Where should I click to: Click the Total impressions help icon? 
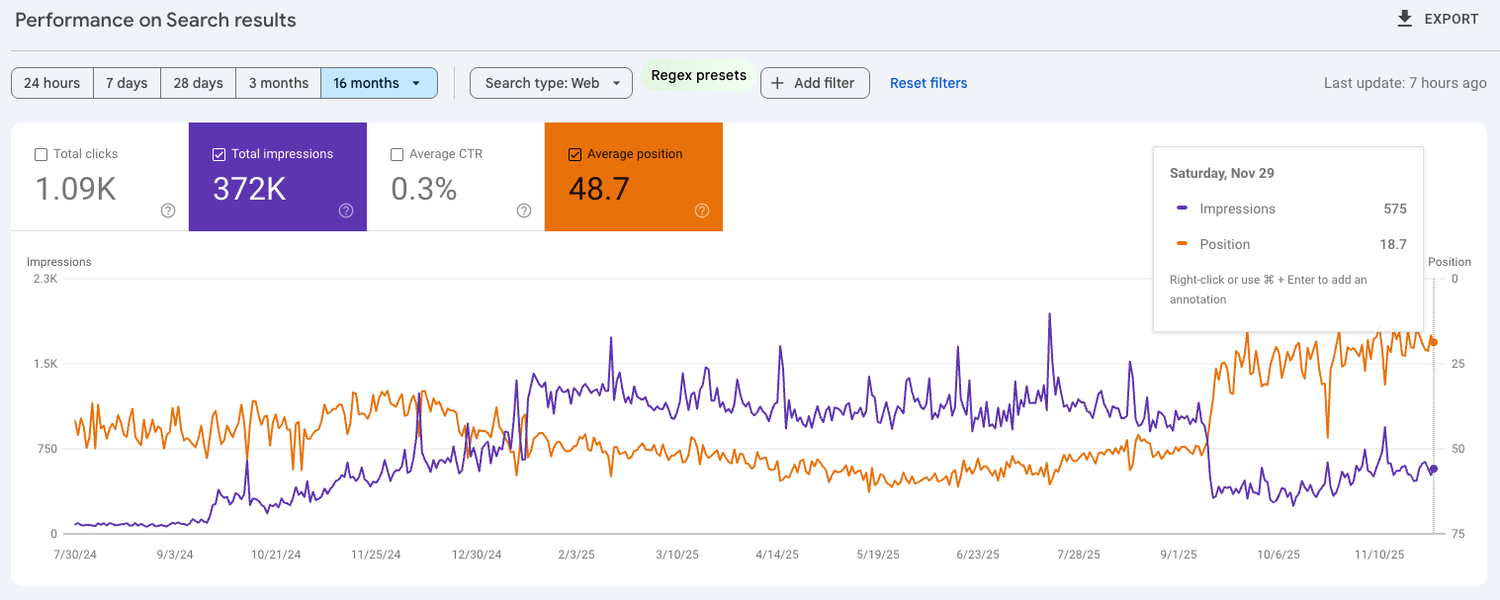(345, 211)
